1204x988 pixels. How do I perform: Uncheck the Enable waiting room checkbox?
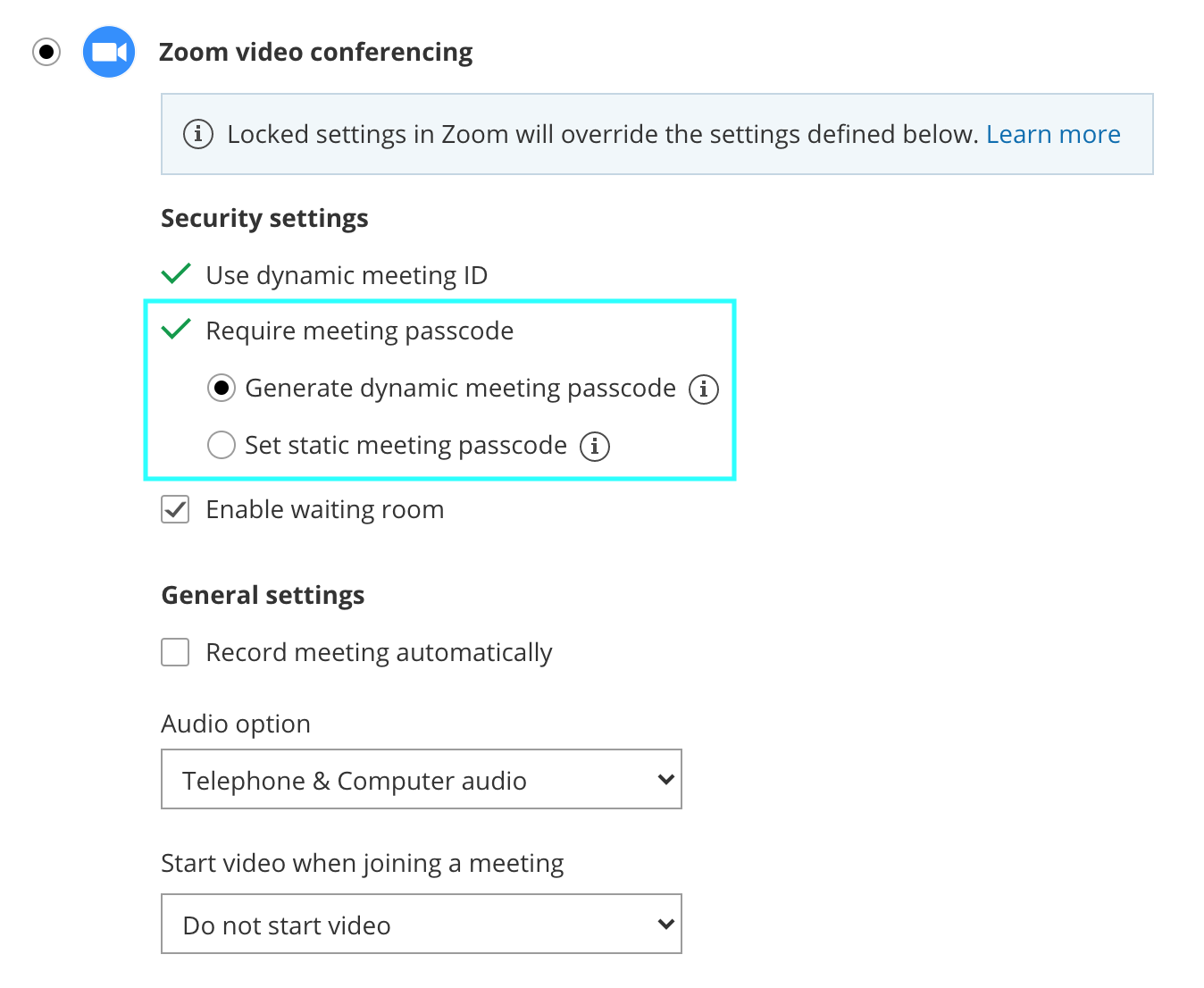(x=175, y=509)
